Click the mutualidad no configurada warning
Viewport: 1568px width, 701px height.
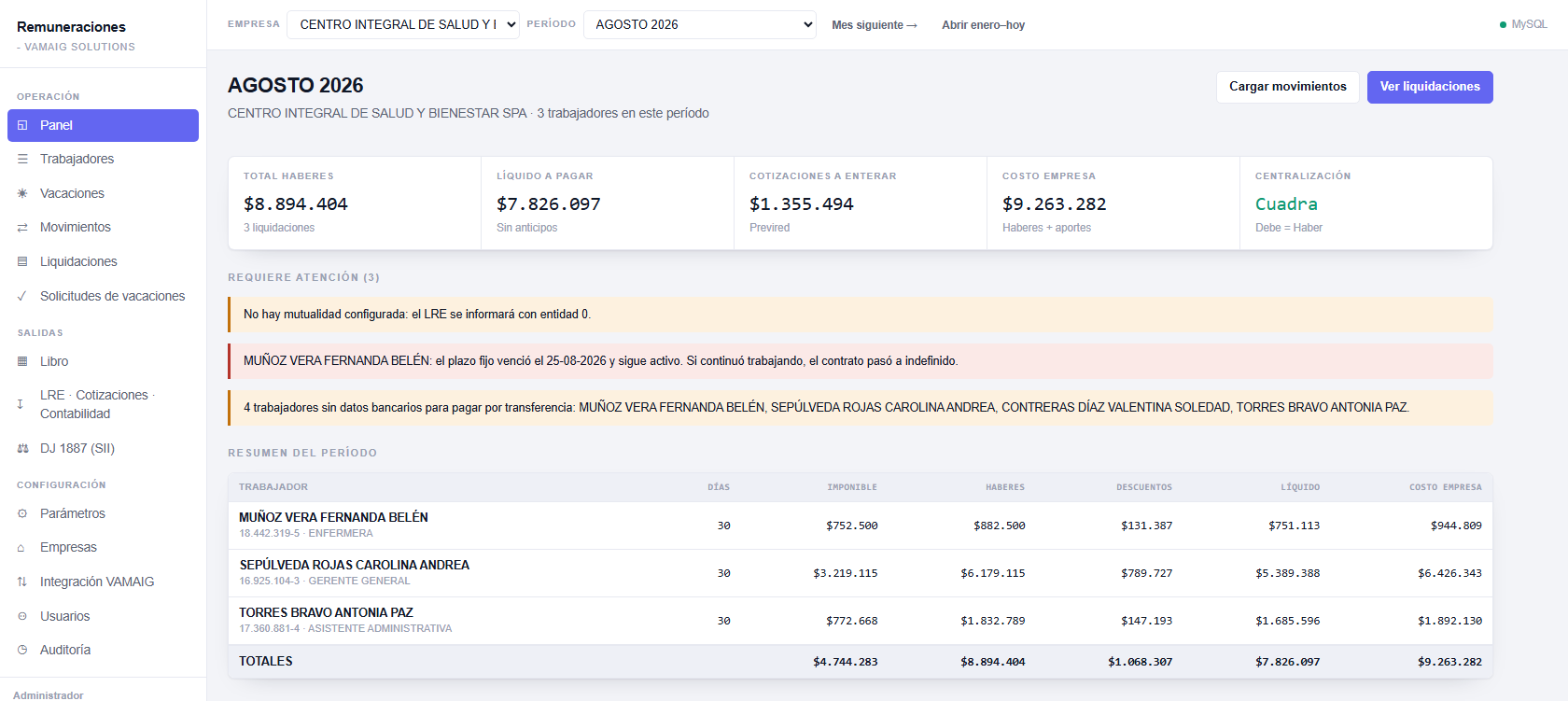(x=860, y=315)
